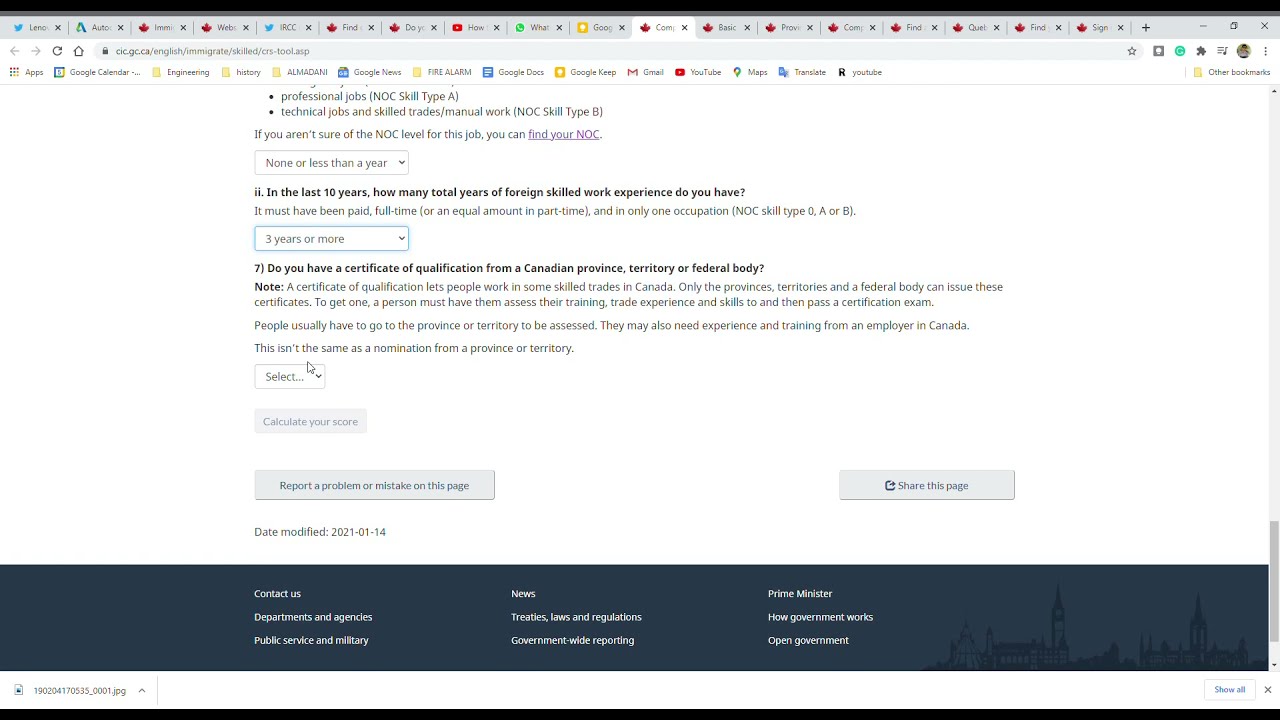The height and width of the screenshot is (720, 1280).
Task: Open the YouTube bookmark
Action: point(697,72)
